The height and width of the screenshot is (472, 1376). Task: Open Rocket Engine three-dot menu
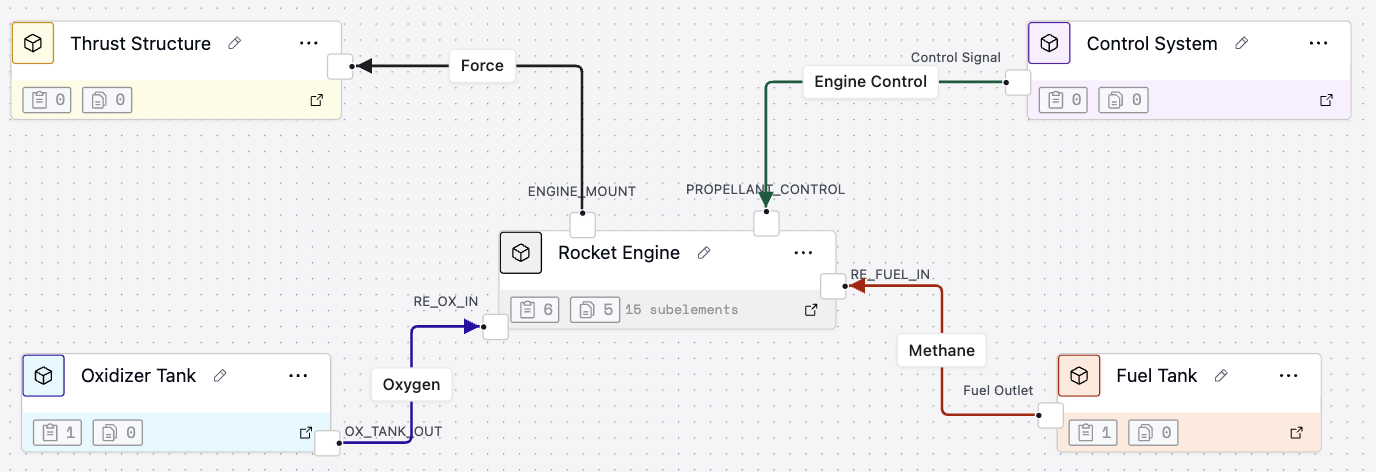click(803, 253)
